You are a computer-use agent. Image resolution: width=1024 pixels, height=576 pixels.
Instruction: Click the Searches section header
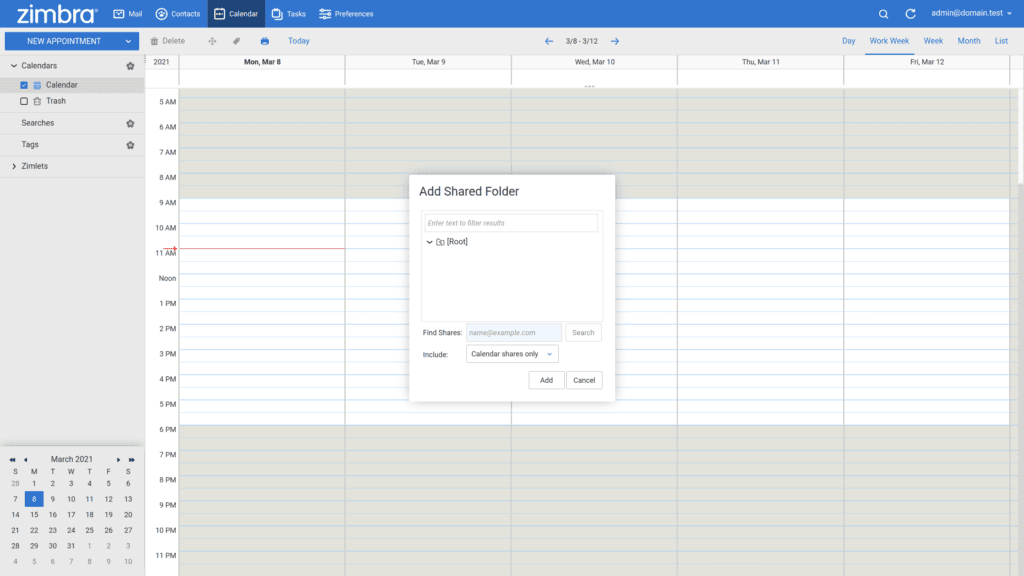(37, 123)
